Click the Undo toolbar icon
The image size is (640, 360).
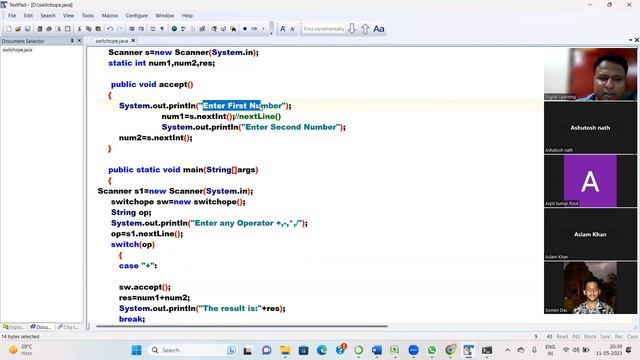coord(110,29)
